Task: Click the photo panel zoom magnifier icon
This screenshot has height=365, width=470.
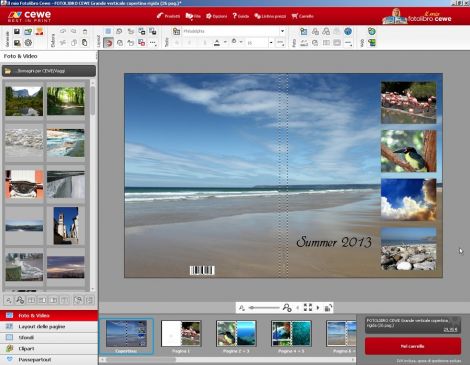Action: [20, 300]
